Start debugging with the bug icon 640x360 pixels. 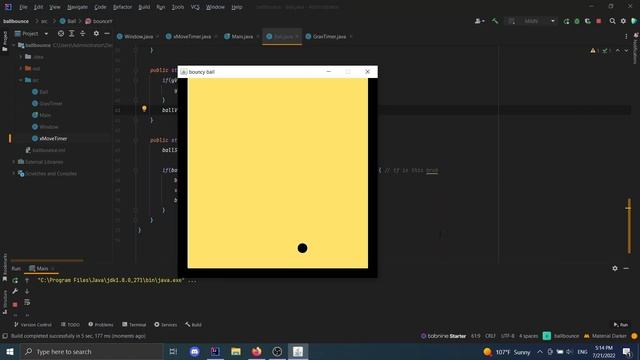tap(577, 21)
